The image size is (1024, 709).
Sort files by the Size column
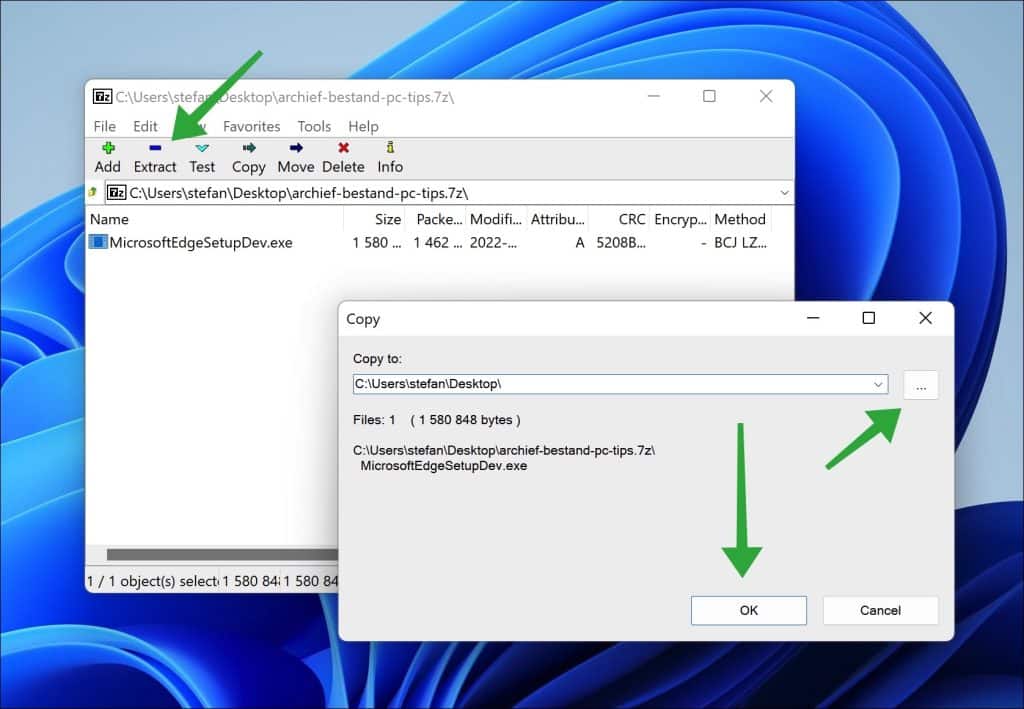[x=389, y=219]
